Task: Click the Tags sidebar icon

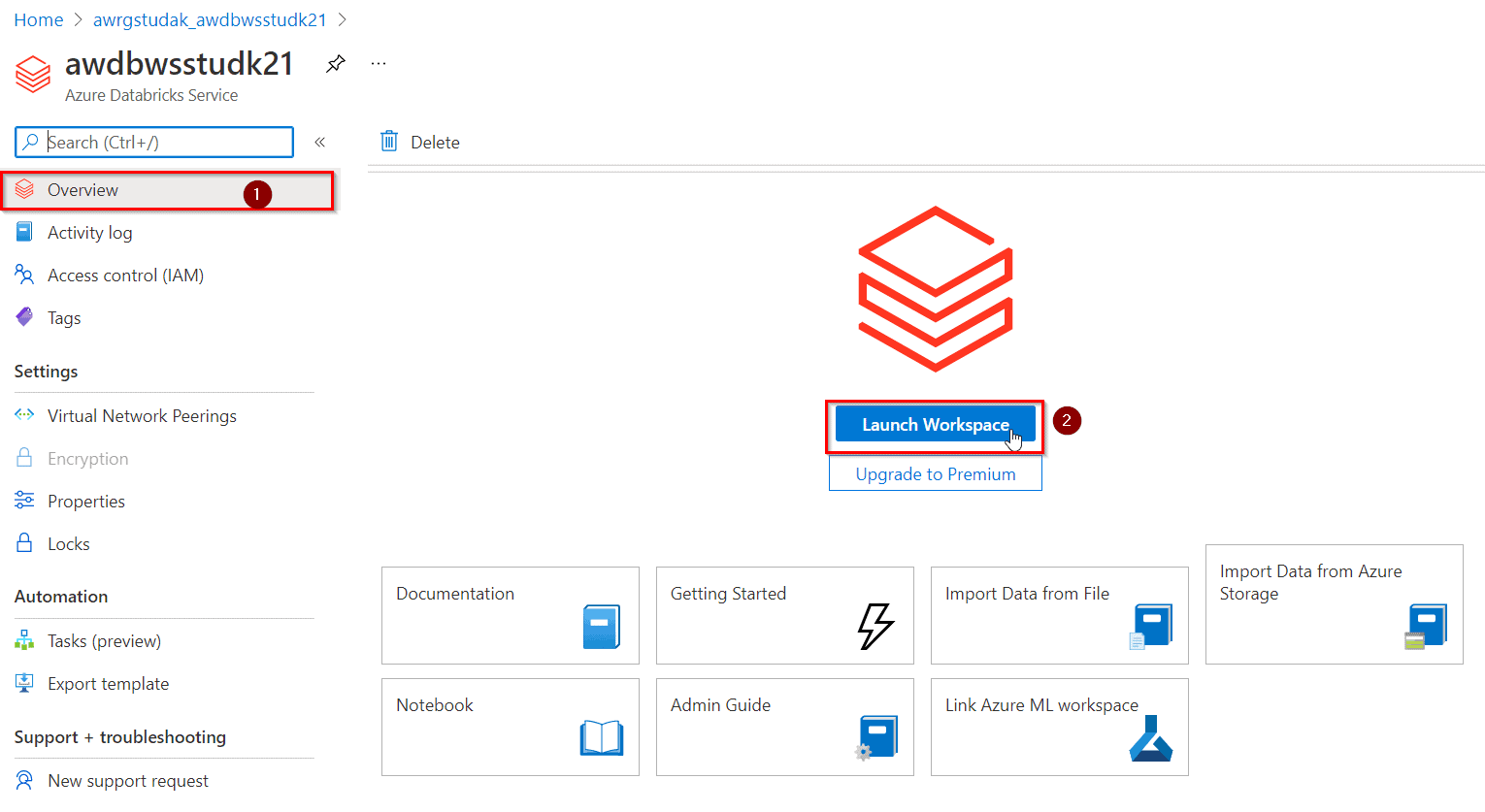Action: click(25, 317)
